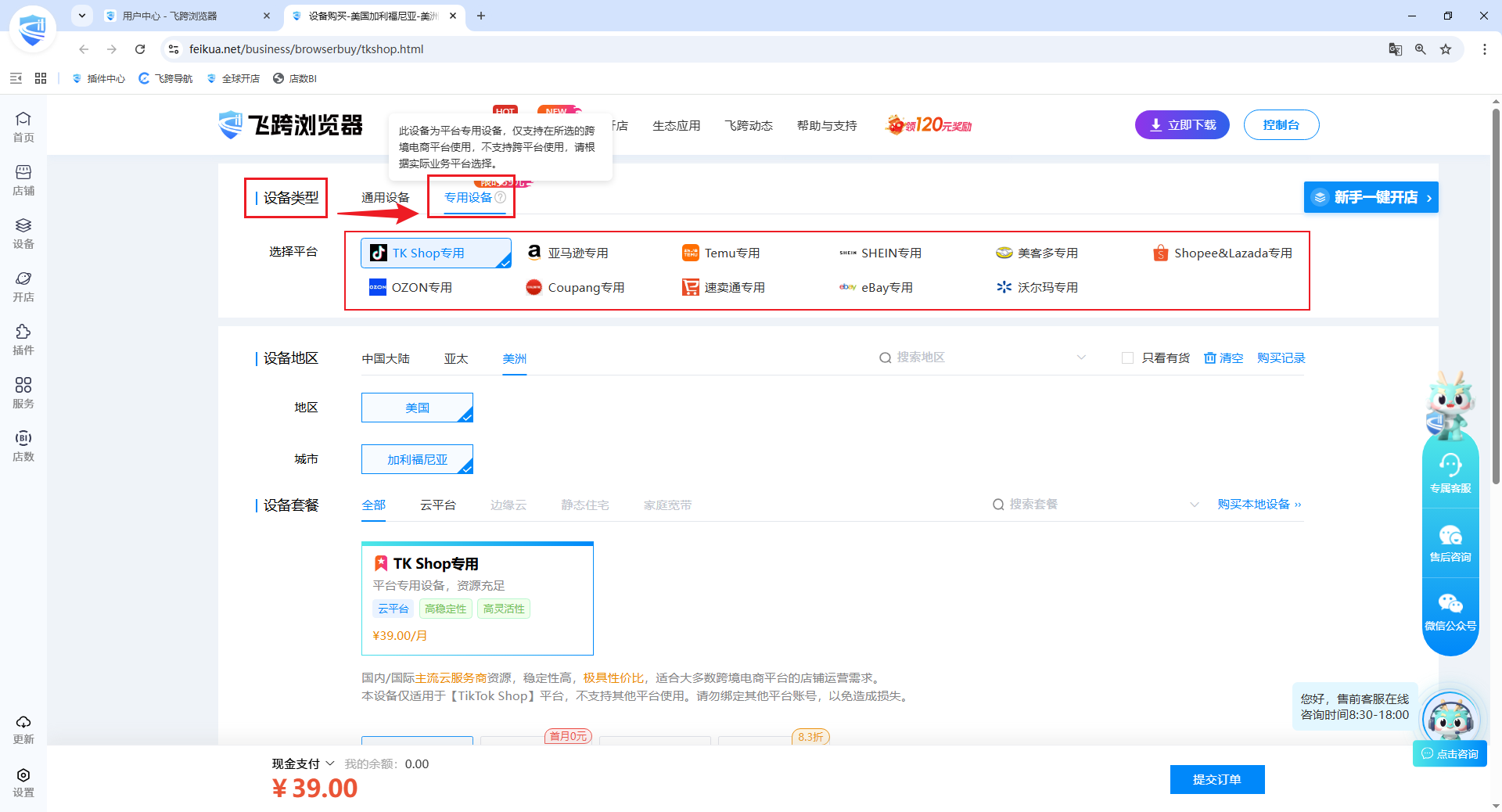Click the browser reload icon
The width and height of the screenshot is (1502, 812).
click(140, 49)
